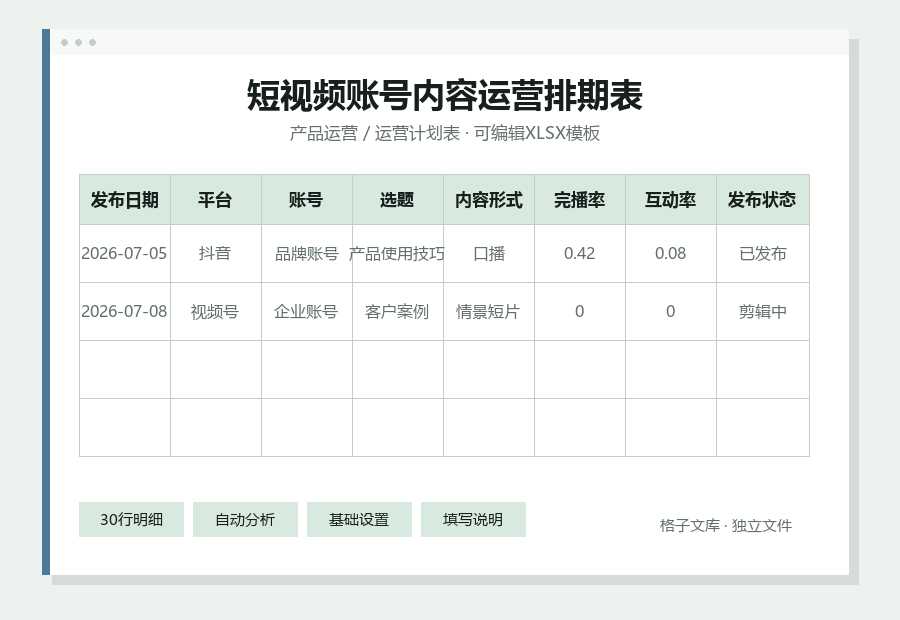The height and width of the screenshot is (620, 900).
Task: Open the 填写说明 tag
Action: click(x=473, y=520)
